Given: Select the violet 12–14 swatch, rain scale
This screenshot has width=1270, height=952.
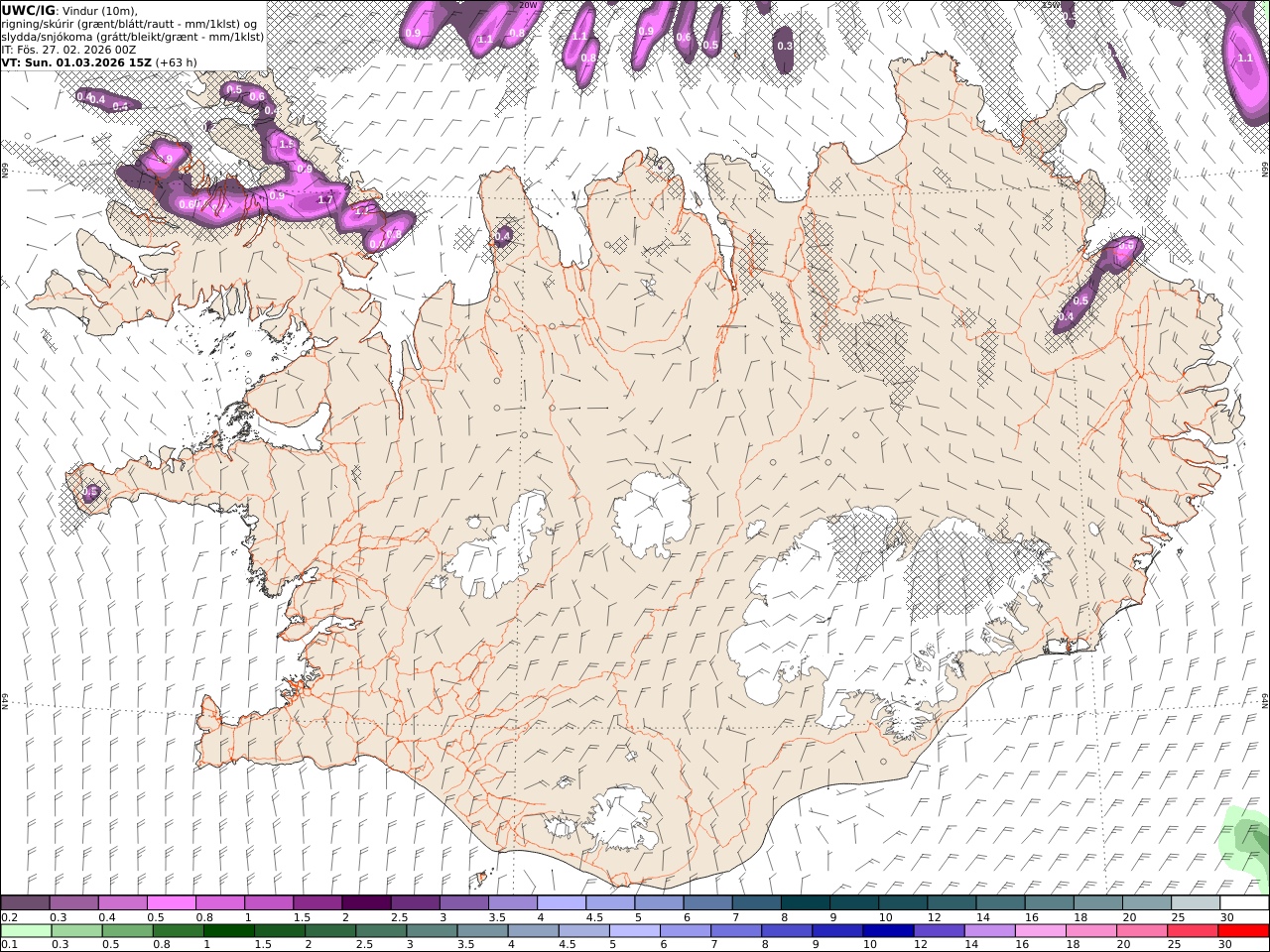Looking at the screenshot, I should point(939,931).
